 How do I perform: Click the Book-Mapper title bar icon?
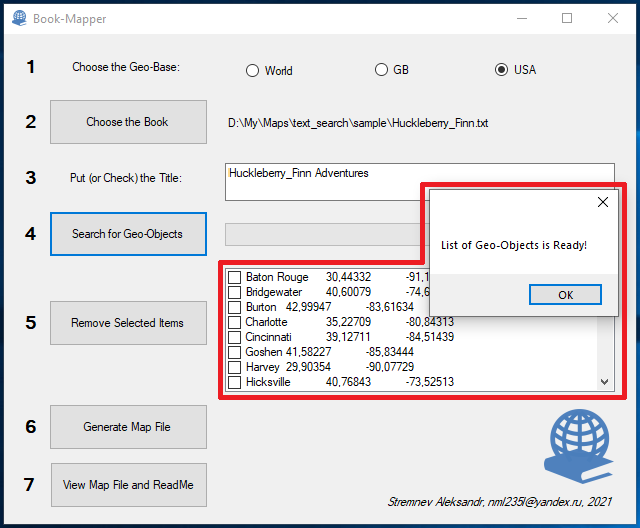(19, 18)
